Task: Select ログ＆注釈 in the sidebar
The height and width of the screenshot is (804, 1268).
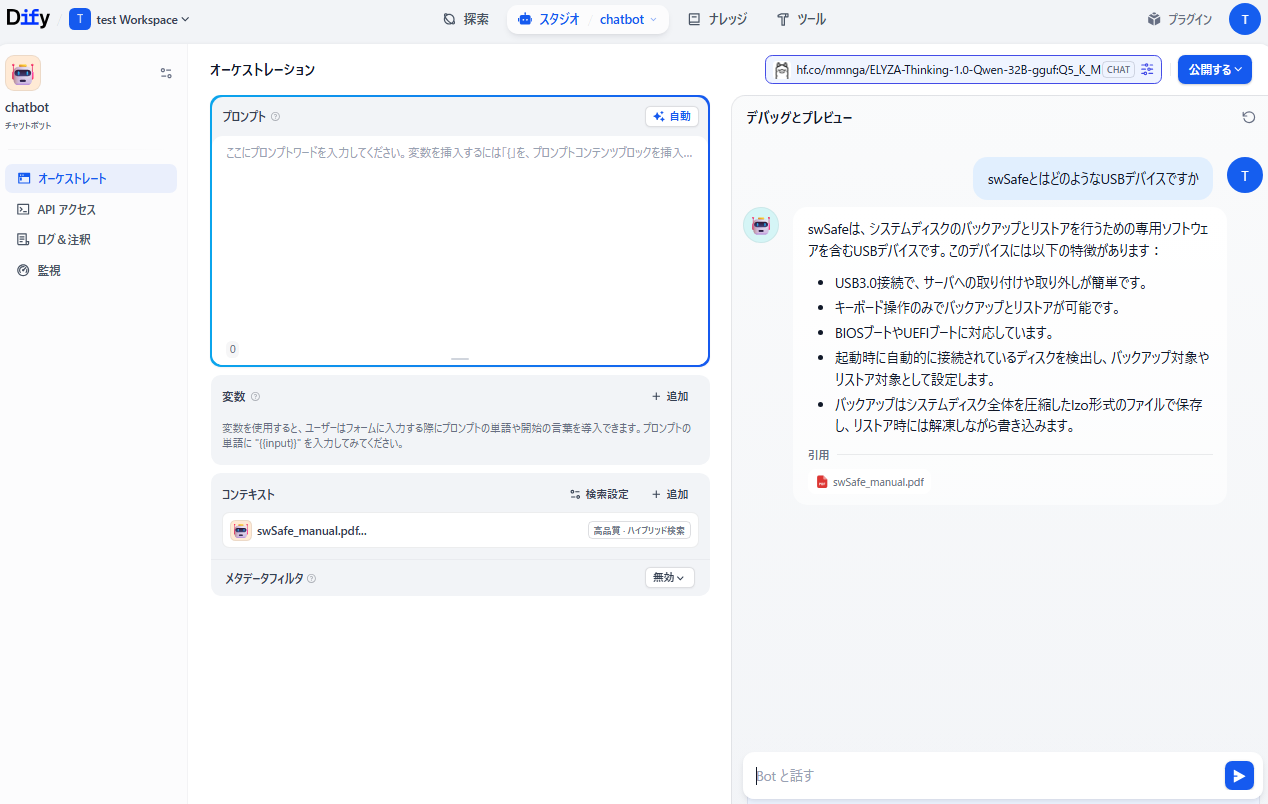Action: [64, 240]
